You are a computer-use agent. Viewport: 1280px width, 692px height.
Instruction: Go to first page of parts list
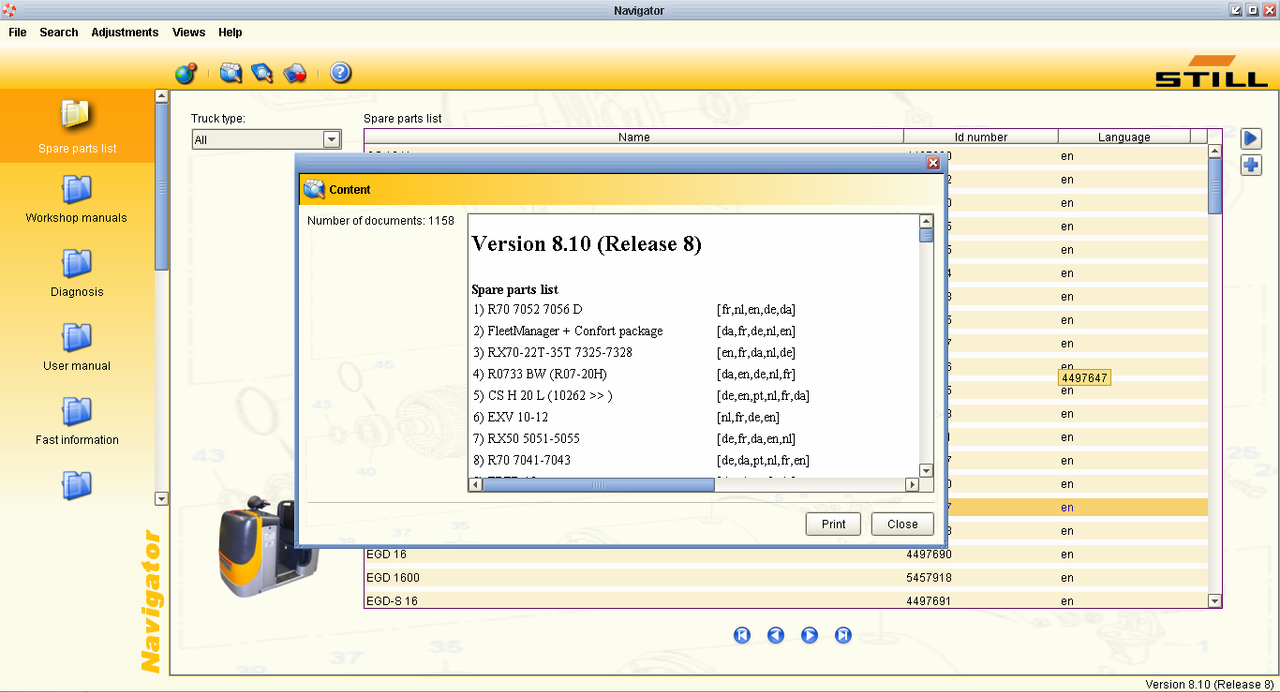click(x=742, y=635)
